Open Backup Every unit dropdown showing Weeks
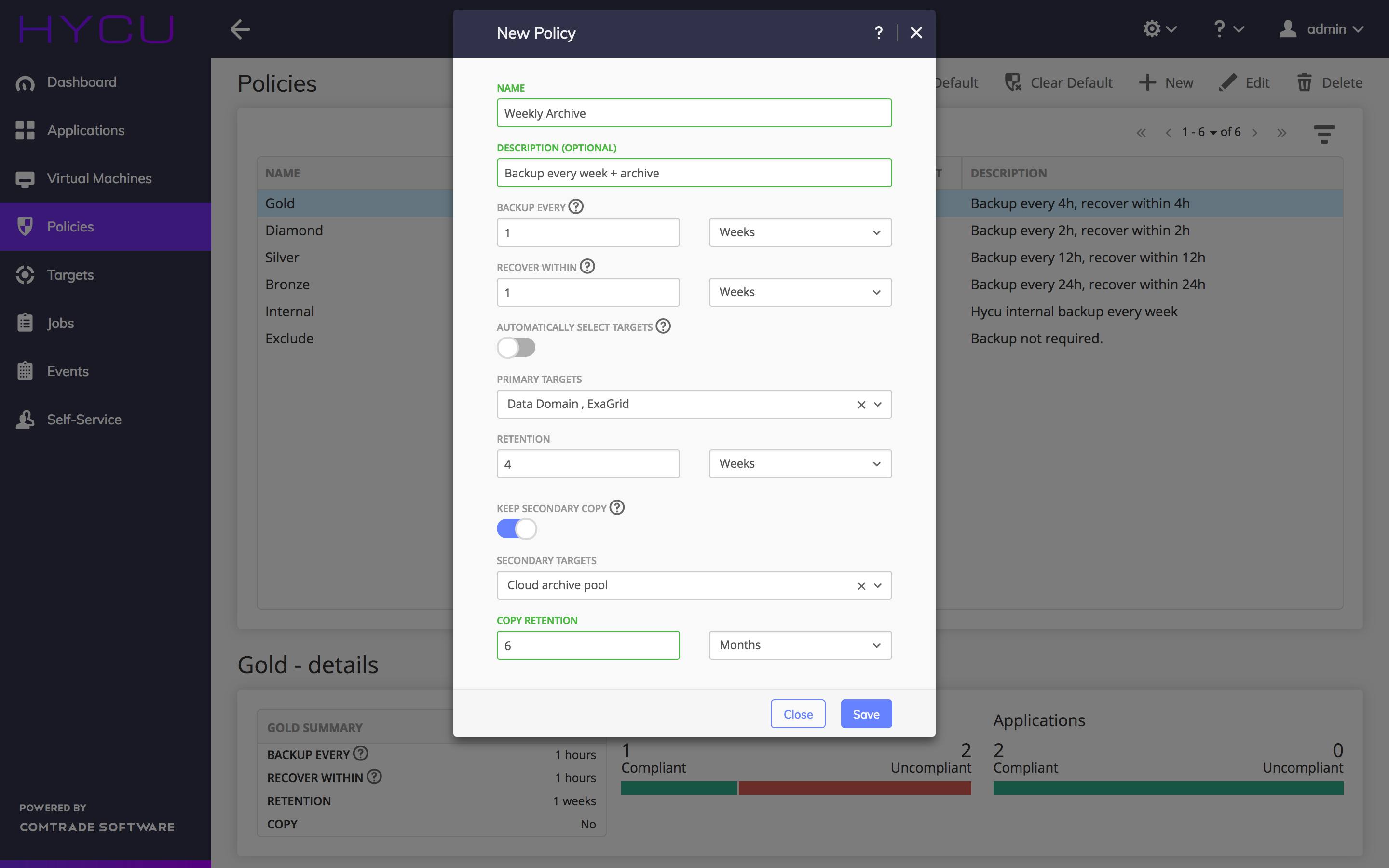 800,232
